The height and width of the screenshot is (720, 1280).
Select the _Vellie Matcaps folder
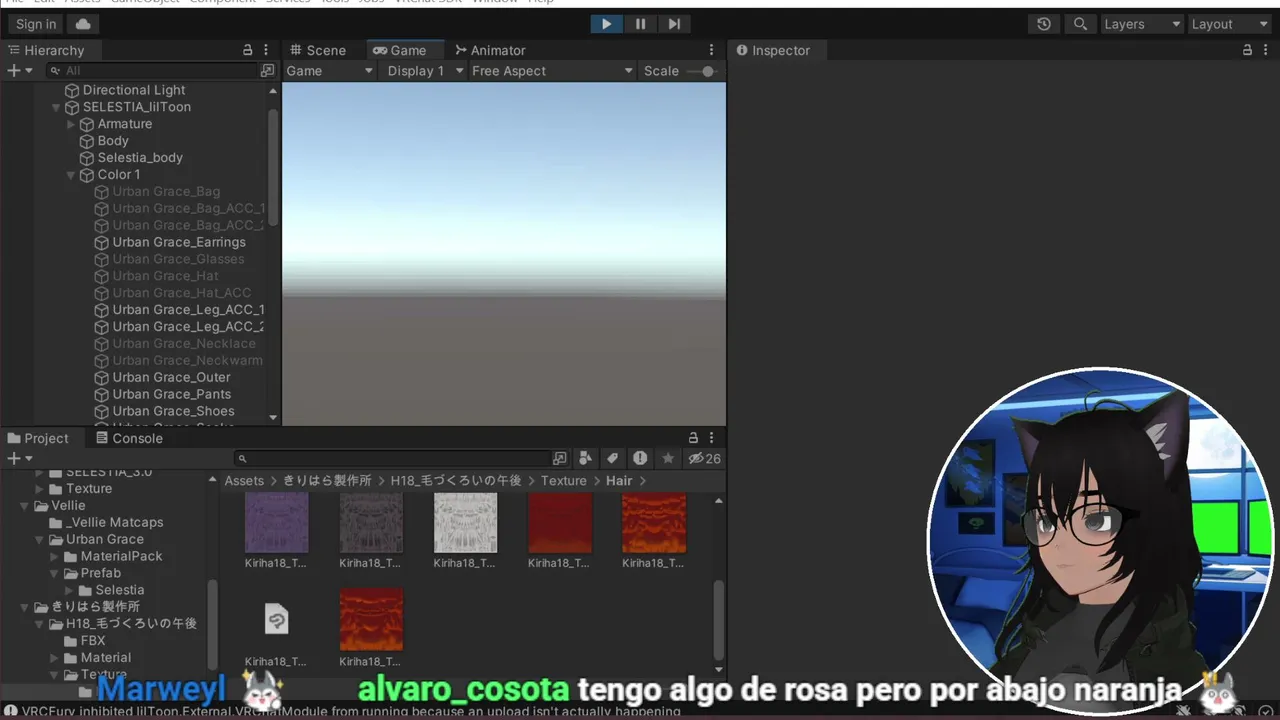106,523
